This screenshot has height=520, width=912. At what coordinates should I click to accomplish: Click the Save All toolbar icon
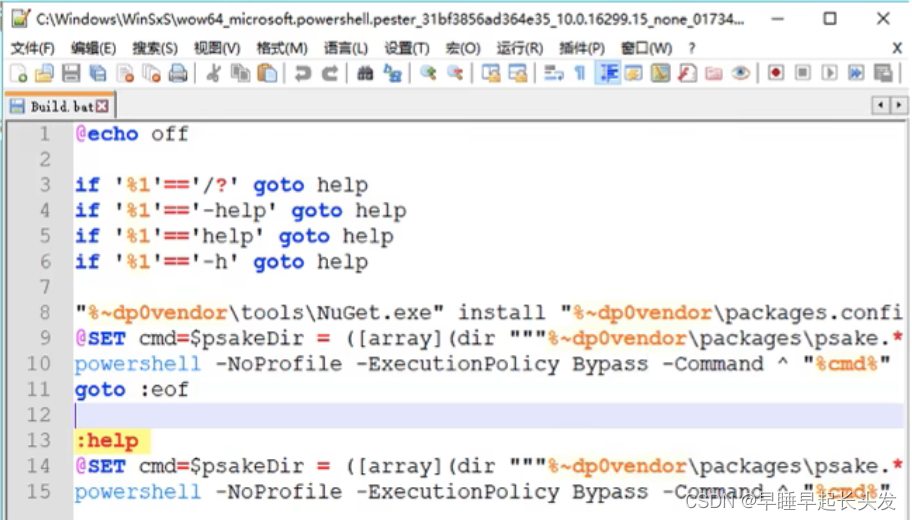pyautogui.click(x=98, y=73)
